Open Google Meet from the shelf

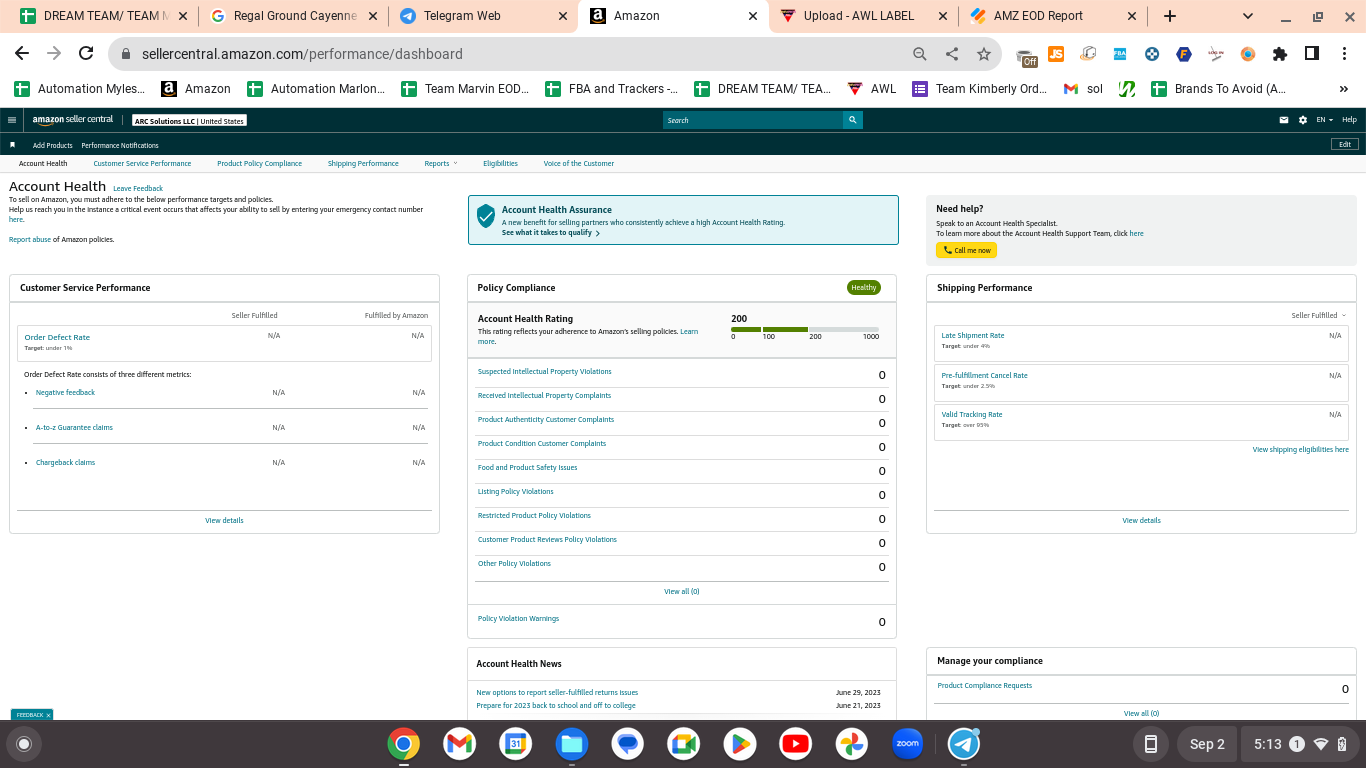tap(683, 744)
